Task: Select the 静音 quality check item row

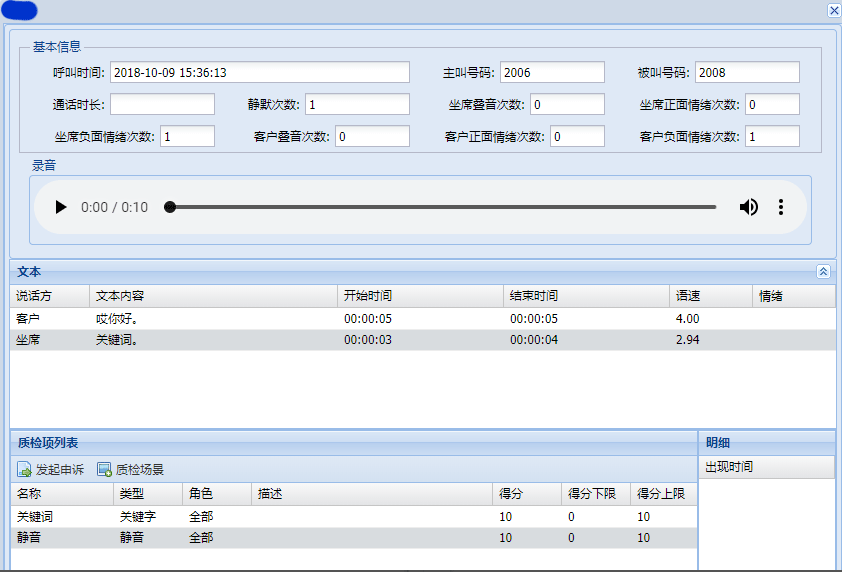Action: (x=250, y=538)
